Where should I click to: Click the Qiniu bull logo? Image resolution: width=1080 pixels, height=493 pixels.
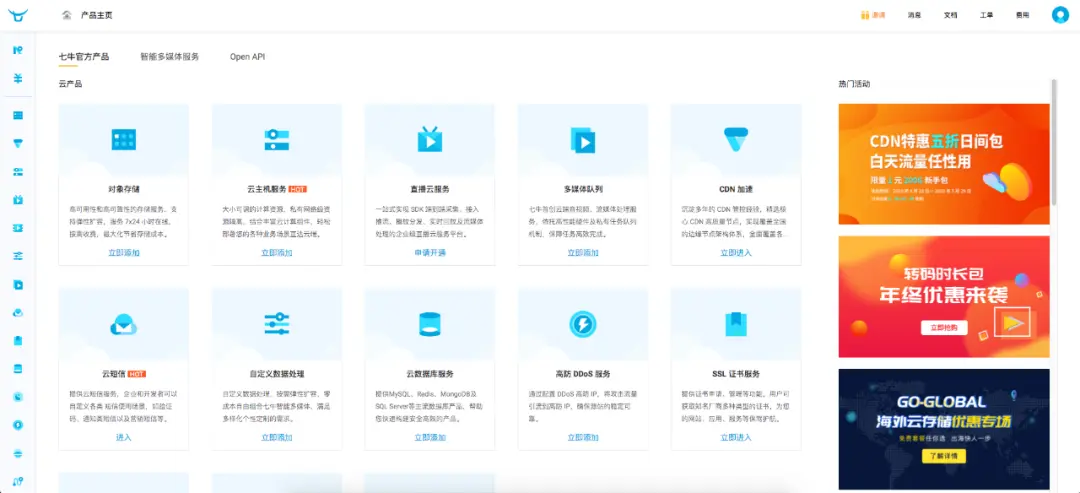coord(18,15)
